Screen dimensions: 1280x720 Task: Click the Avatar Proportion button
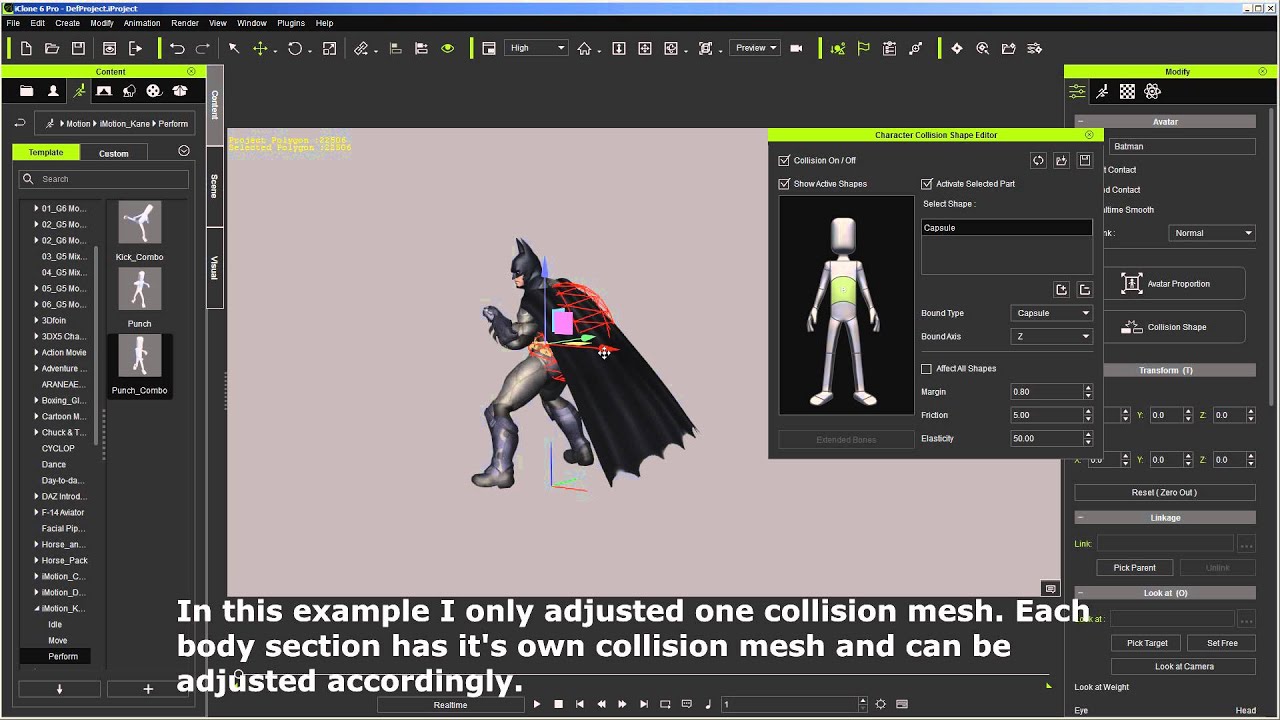click(x=1175, y=284)
